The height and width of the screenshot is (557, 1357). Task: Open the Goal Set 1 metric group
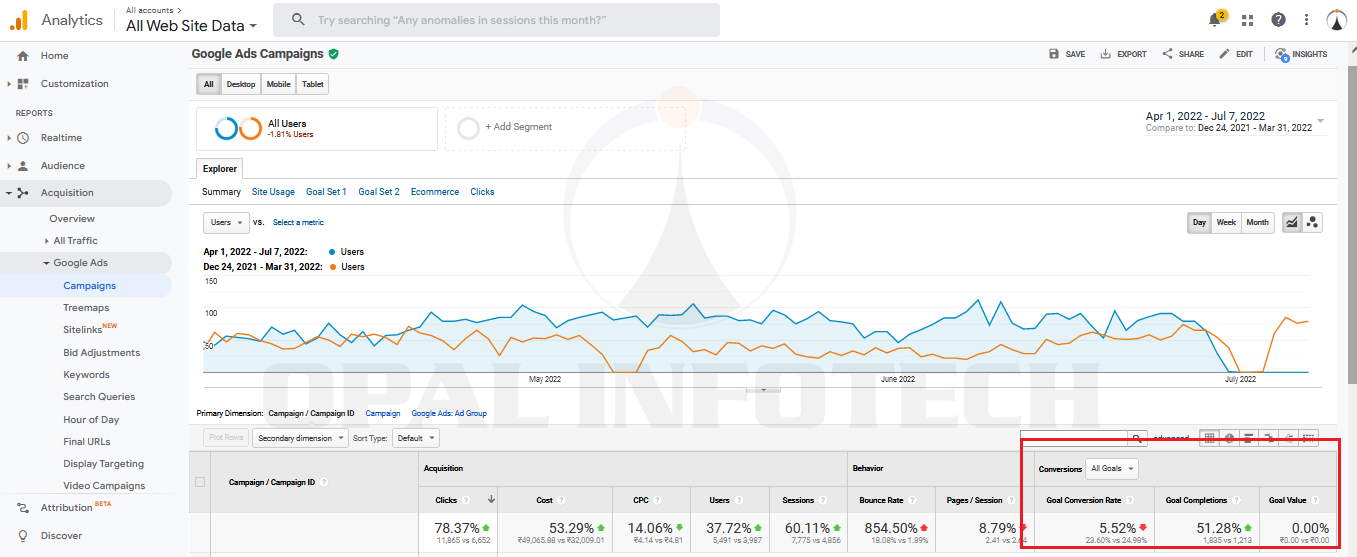coord(326,192)
